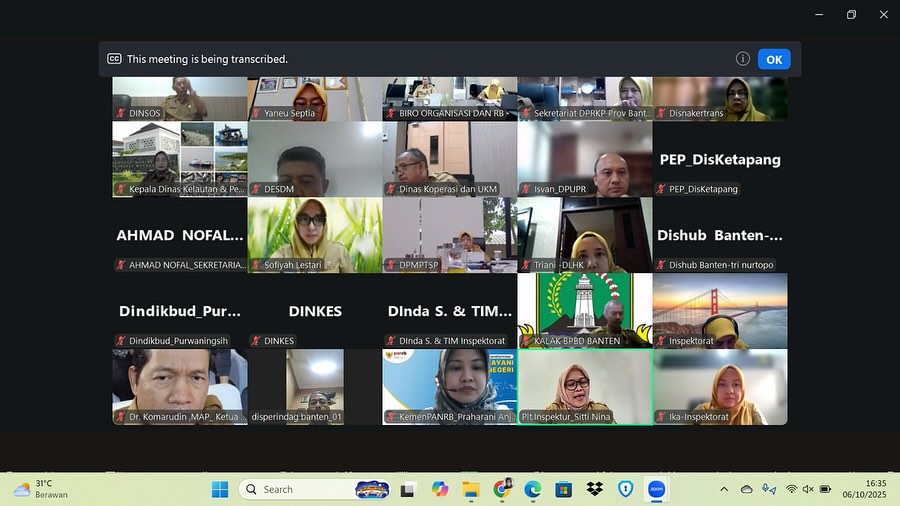Open clock and date notification panel
This screenshot has height=506, width=900.
(875, 489)
